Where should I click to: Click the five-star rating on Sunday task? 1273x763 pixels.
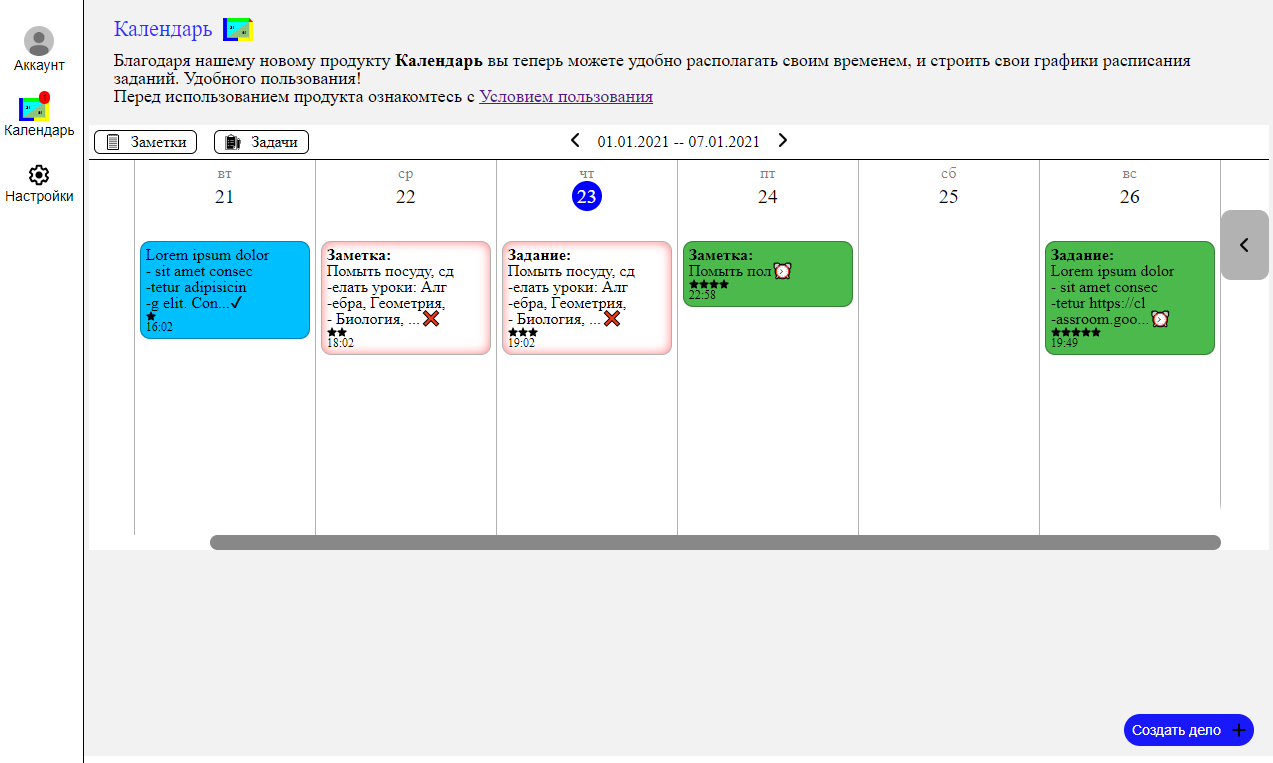point(1076,332)
